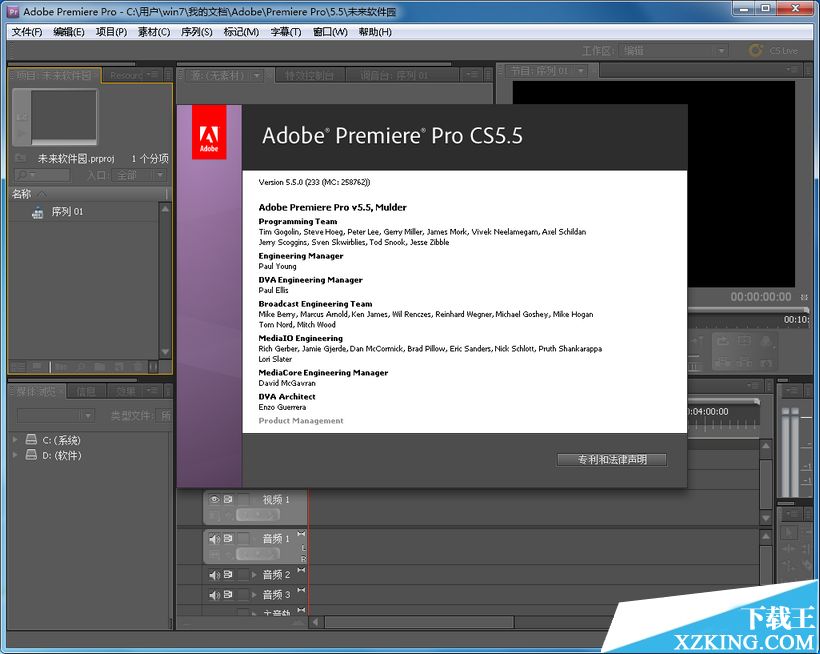Click the 名称 column header
820x654 pixels.
point(21,194)
